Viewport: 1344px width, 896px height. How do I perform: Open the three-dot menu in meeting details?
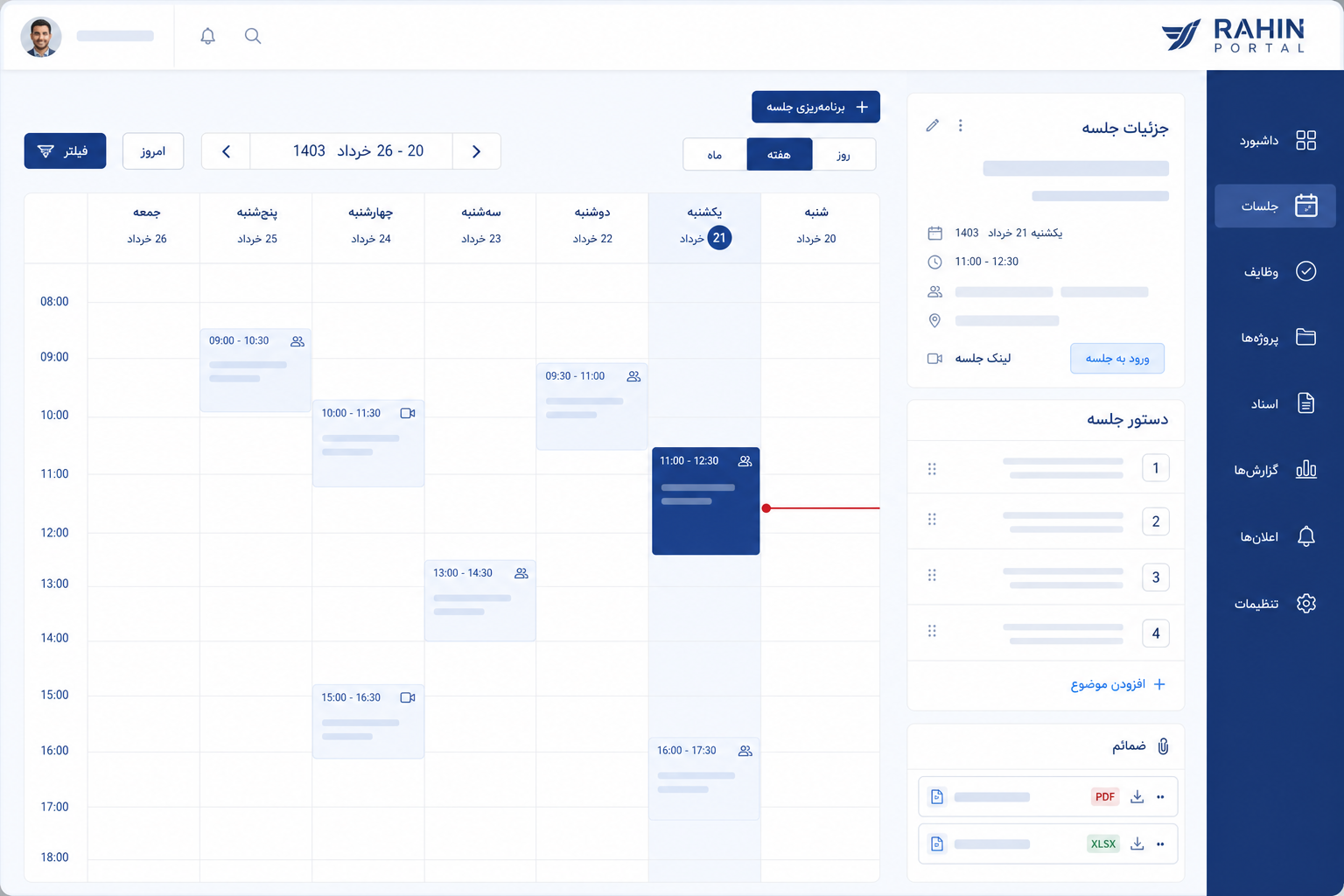point(960,125)
